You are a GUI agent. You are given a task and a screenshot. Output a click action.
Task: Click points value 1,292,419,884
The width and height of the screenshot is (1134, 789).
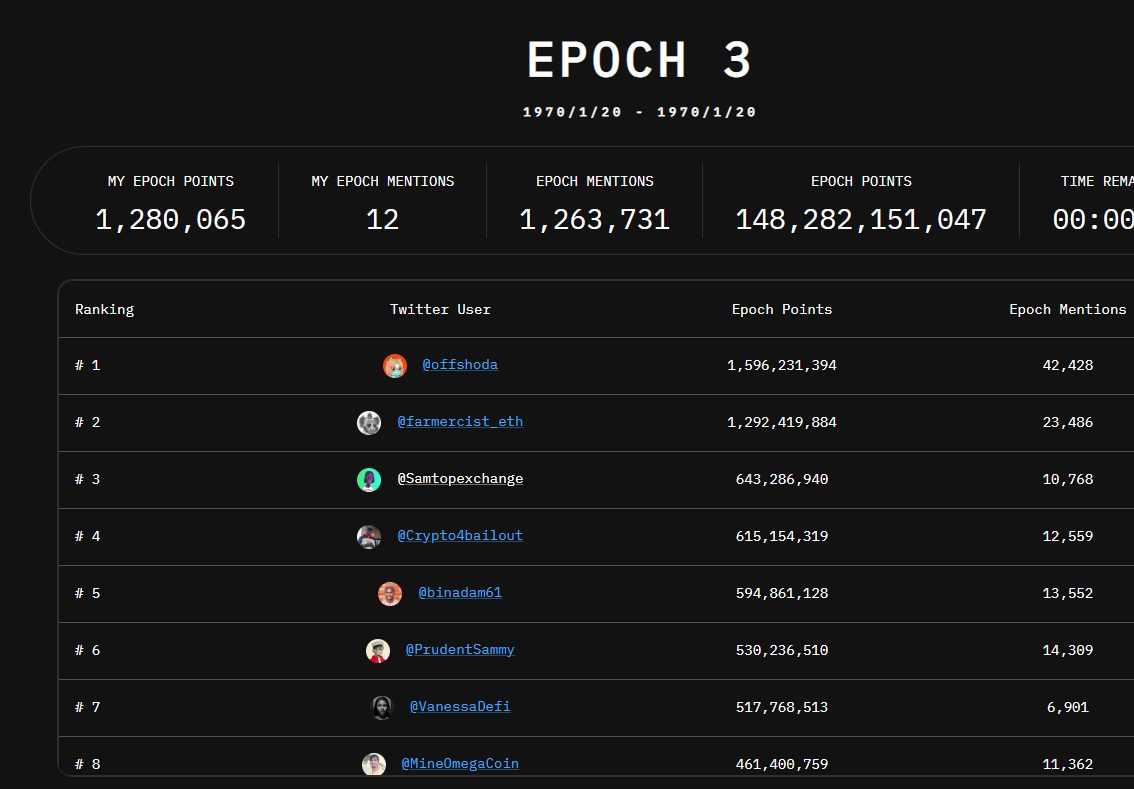[782, 422]
